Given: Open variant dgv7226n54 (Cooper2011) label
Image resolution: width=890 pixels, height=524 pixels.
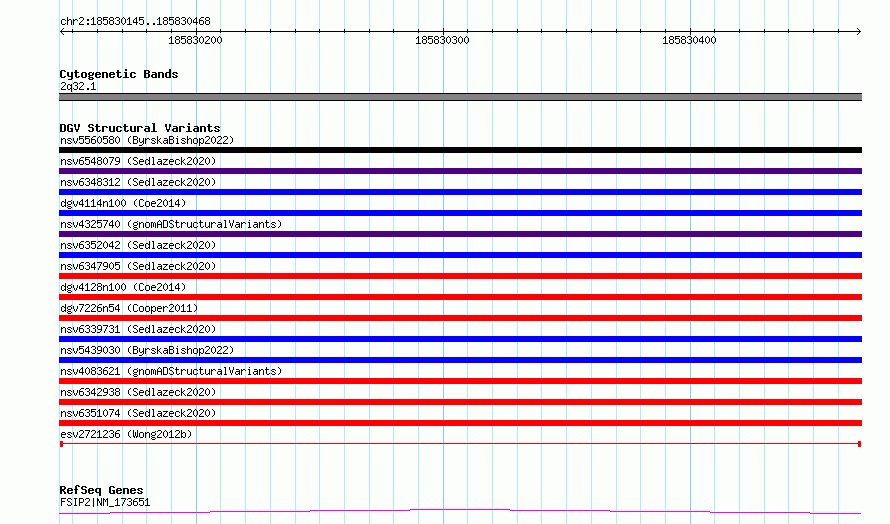Looking at the screenshot, I should 129,308.
